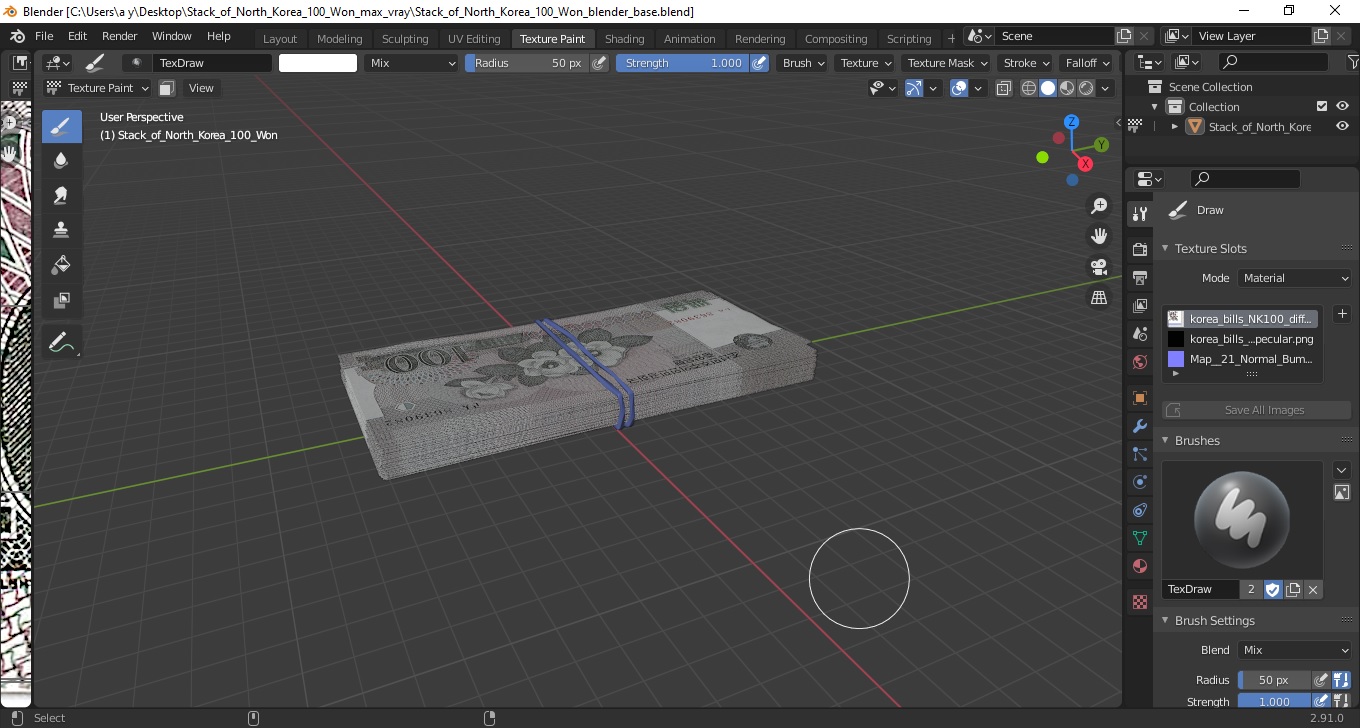Toggle unified radius in Brush Settings
Viewport: 1360px width, 728px height.
1341,680
